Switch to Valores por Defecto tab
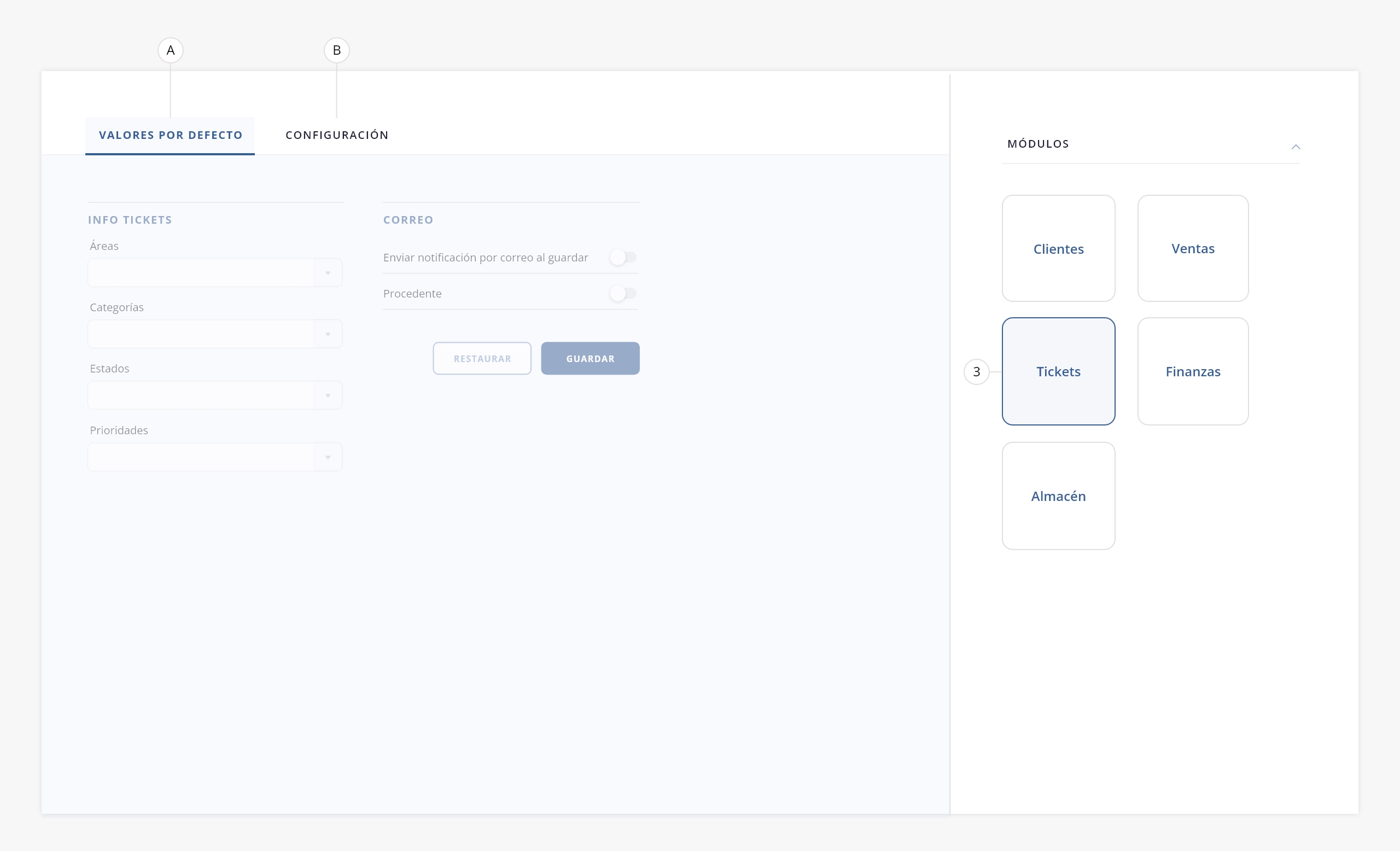The width and height of the screenshot is (1400, 851). pyautogui.click(x=170, y=135)
